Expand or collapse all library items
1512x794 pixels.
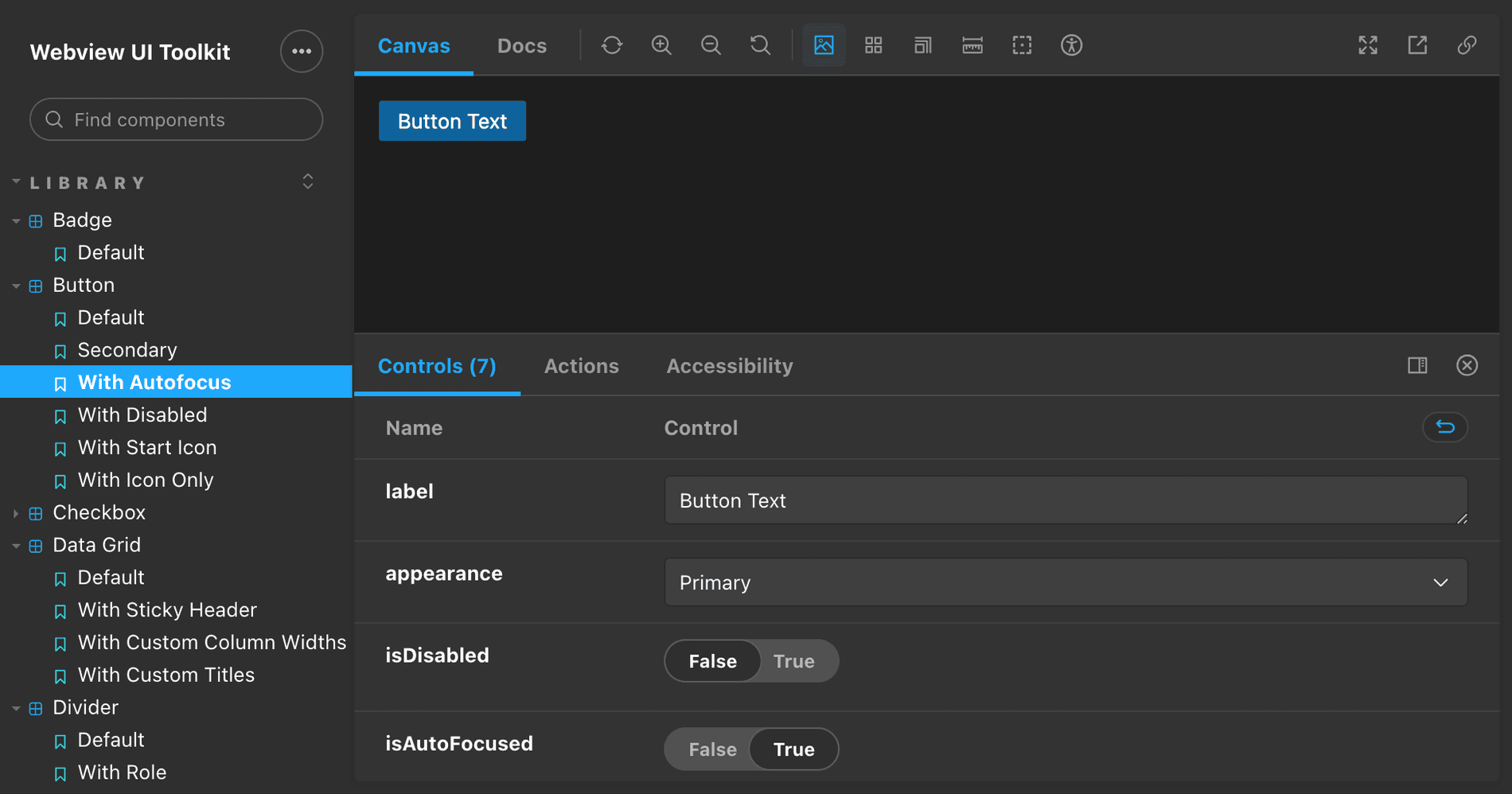pyautogui.click(x=308, y=181)
